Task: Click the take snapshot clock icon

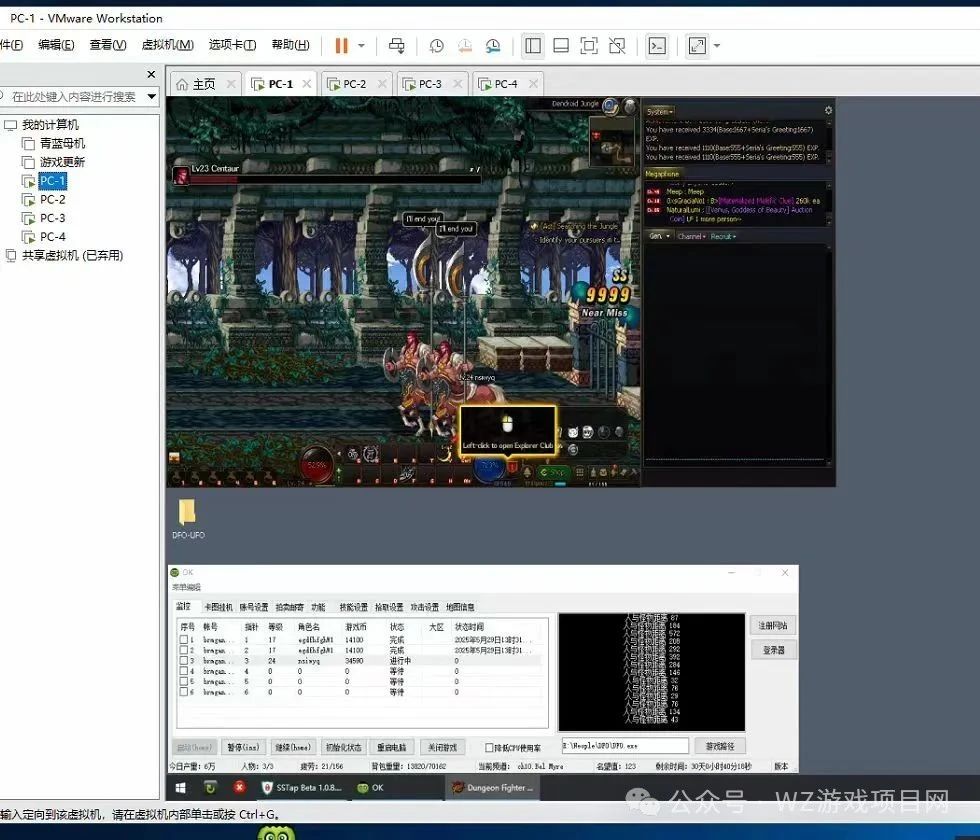Action: pyautogui.click(x=436, y=45)
